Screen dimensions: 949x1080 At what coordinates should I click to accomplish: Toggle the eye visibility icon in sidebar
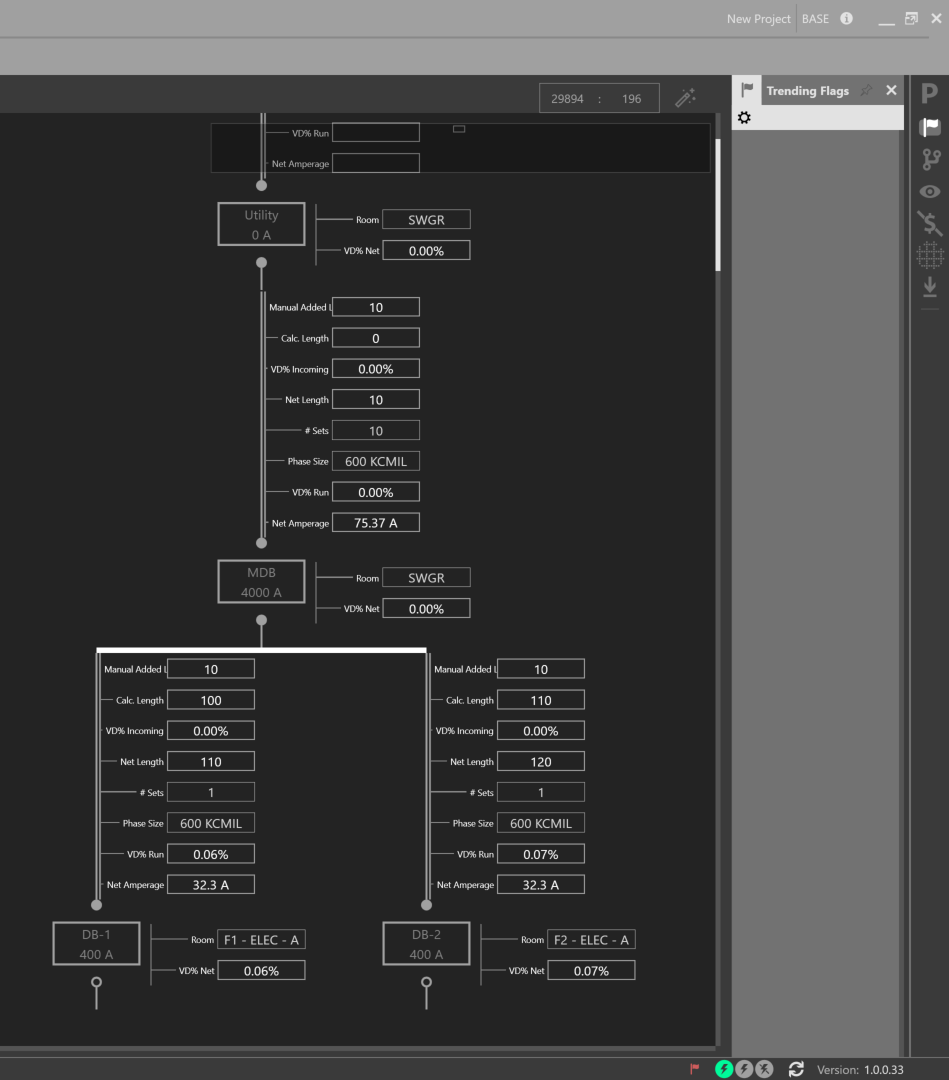point(930,191)
